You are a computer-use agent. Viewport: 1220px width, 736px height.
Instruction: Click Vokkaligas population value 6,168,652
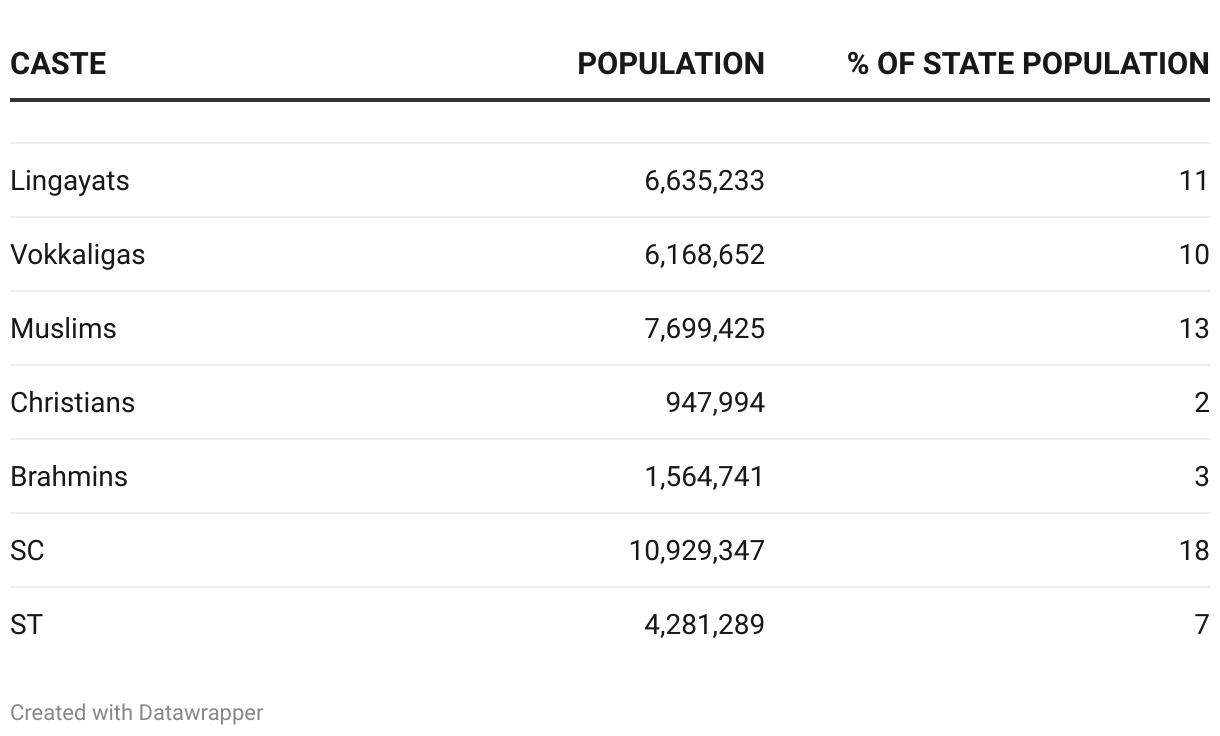pyautogui.click(x=704, y=255)
